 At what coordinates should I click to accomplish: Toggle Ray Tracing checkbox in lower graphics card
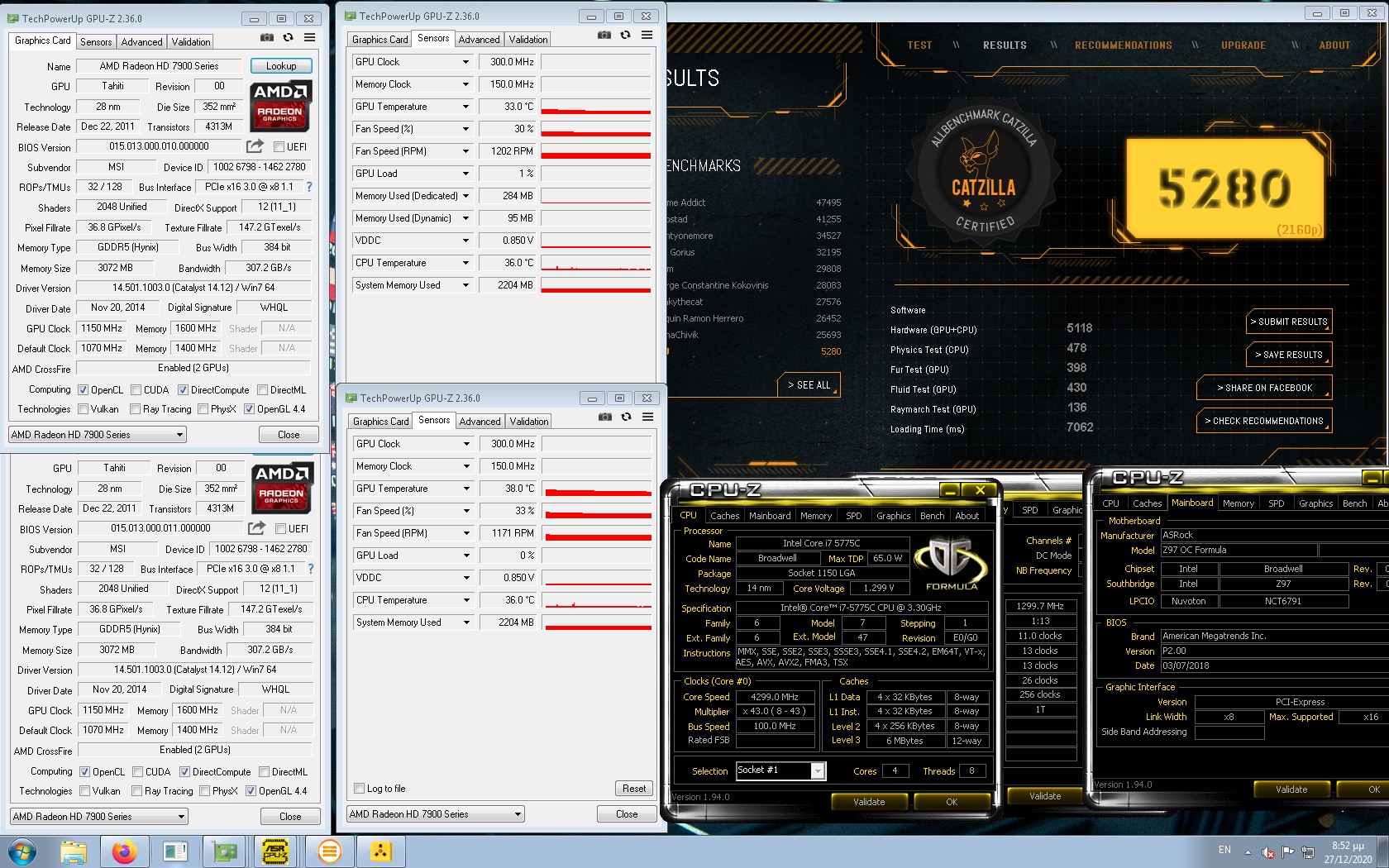click(136, 791)
